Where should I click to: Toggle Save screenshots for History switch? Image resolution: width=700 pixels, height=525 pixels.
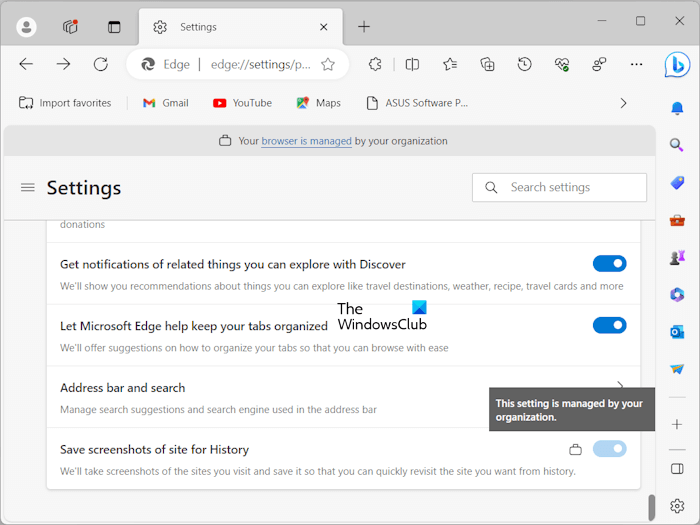pyautogui.click(x=609, y=449)
